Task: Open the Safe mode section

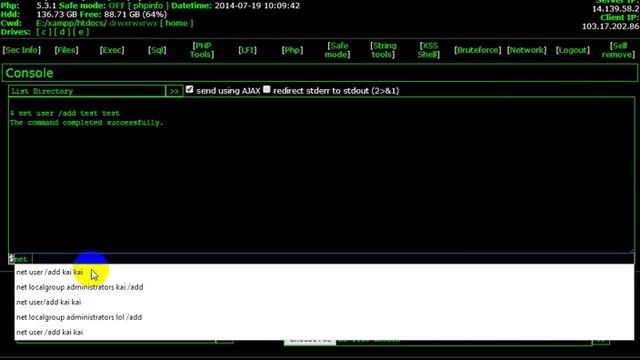Action: point(338,50)
